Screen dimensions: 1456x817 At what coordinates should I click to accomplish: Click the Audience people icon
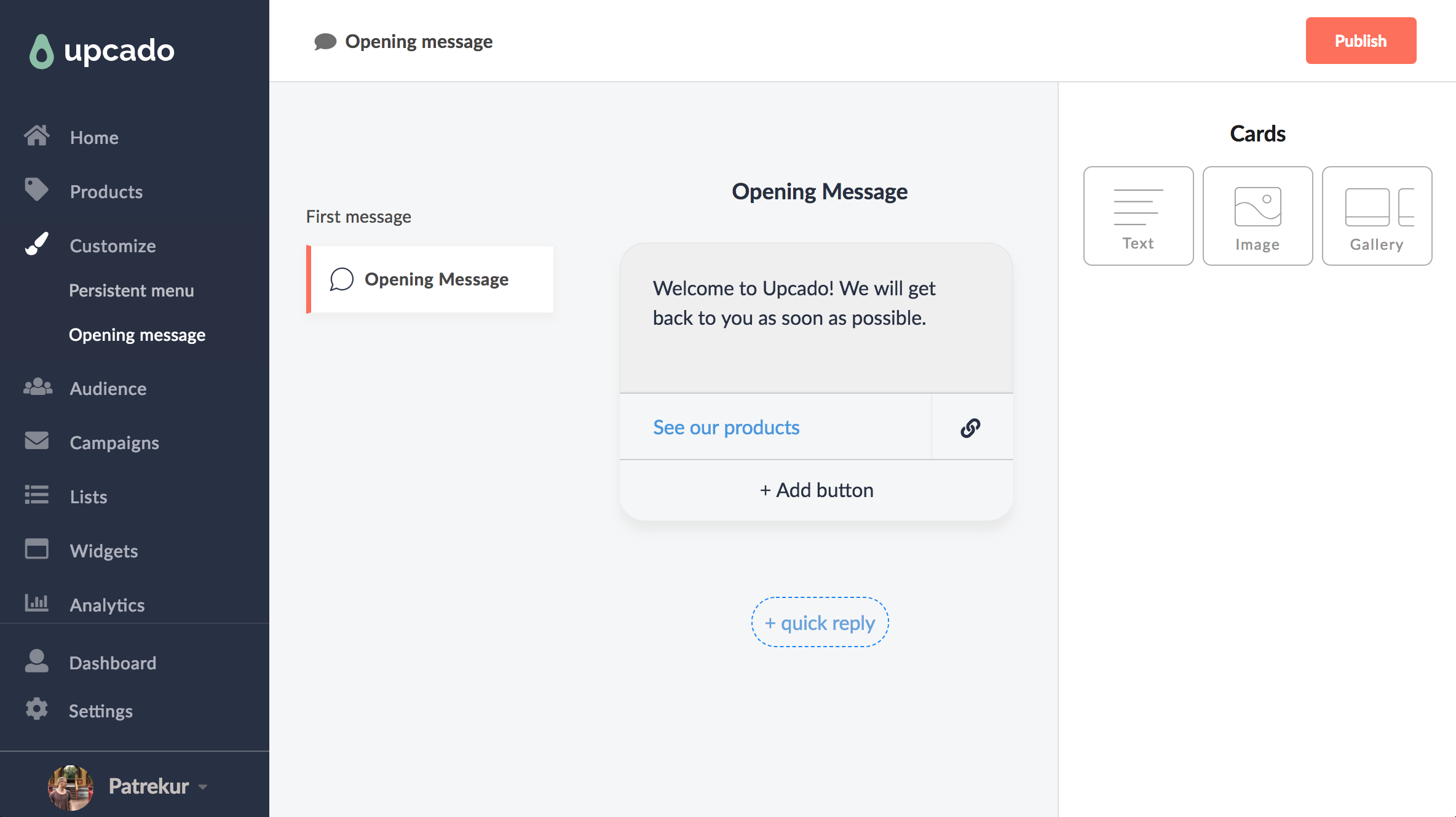click(x=38, y=387)
